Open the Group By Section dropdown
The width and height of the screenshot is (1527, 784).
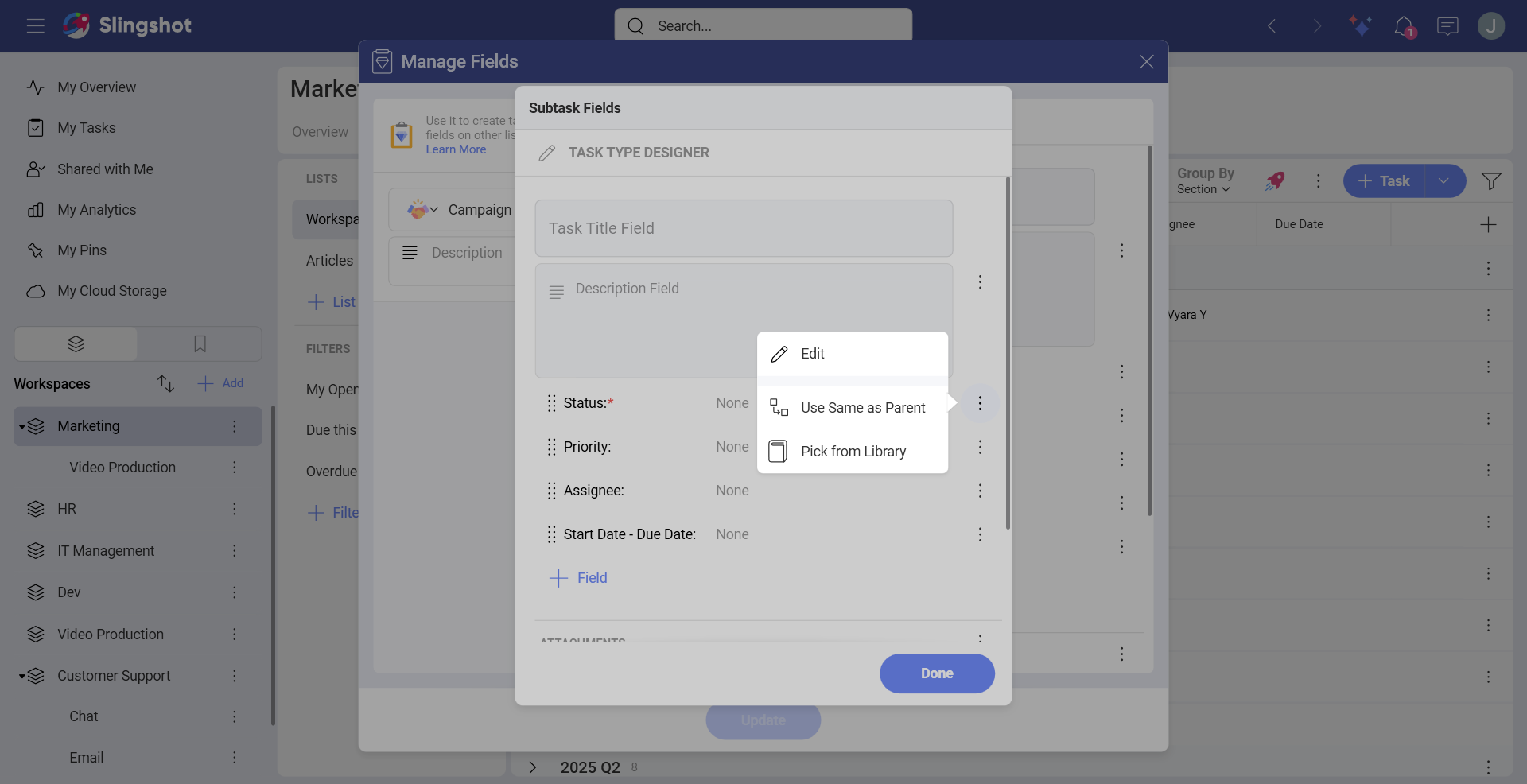pyautogui.click(x=1203, y=188)
